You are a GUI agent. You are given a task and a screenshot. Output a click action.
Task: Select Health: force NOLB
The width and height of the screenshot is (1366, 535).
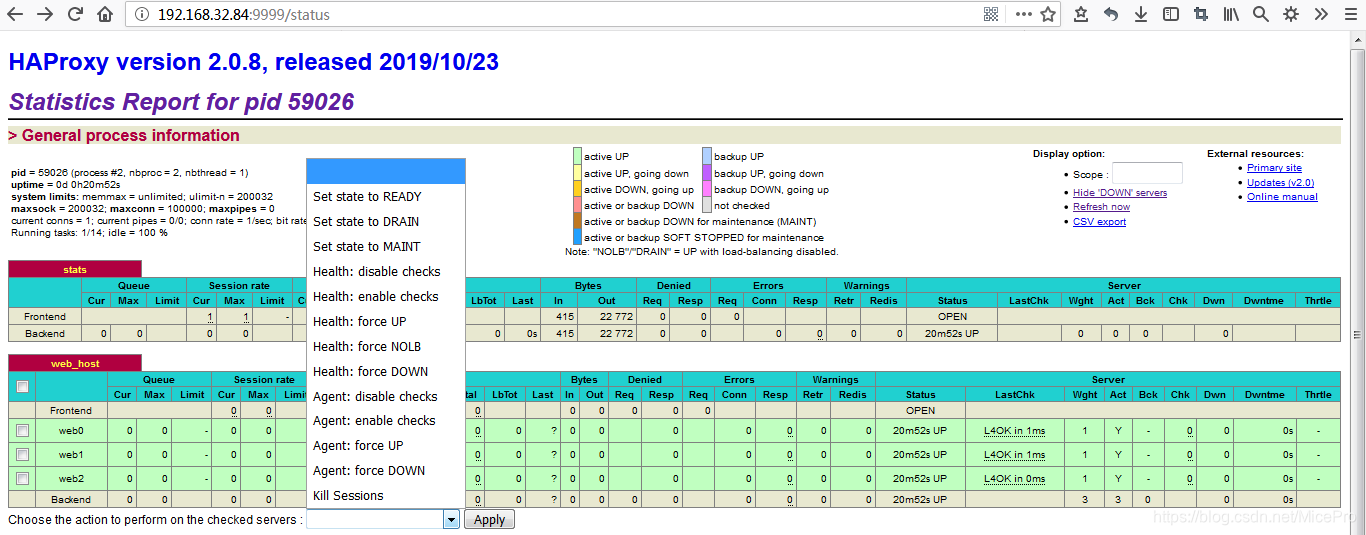(386, 347)
